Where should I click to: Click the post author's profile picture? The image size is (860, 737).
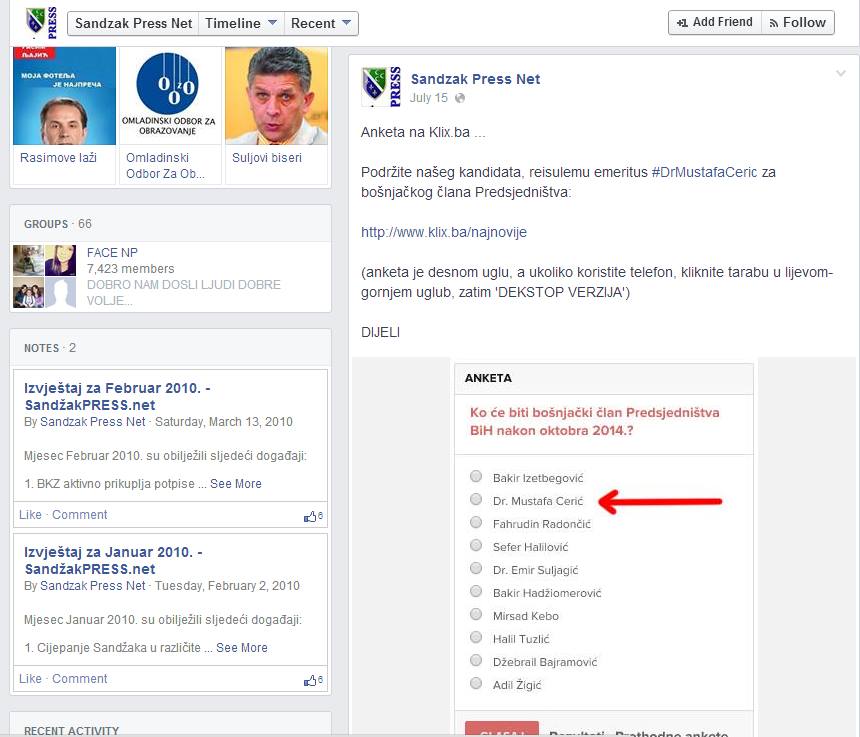pyautogui.click(x=381, y=87)
